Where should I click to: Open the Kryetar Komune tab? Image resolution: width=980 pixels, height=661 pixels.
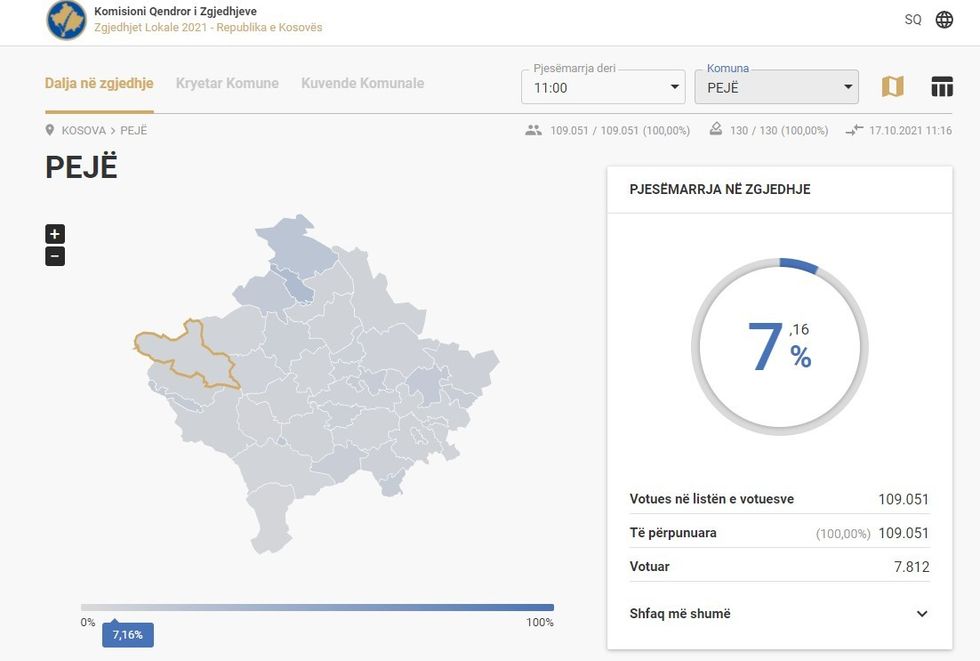click(227, 83)
